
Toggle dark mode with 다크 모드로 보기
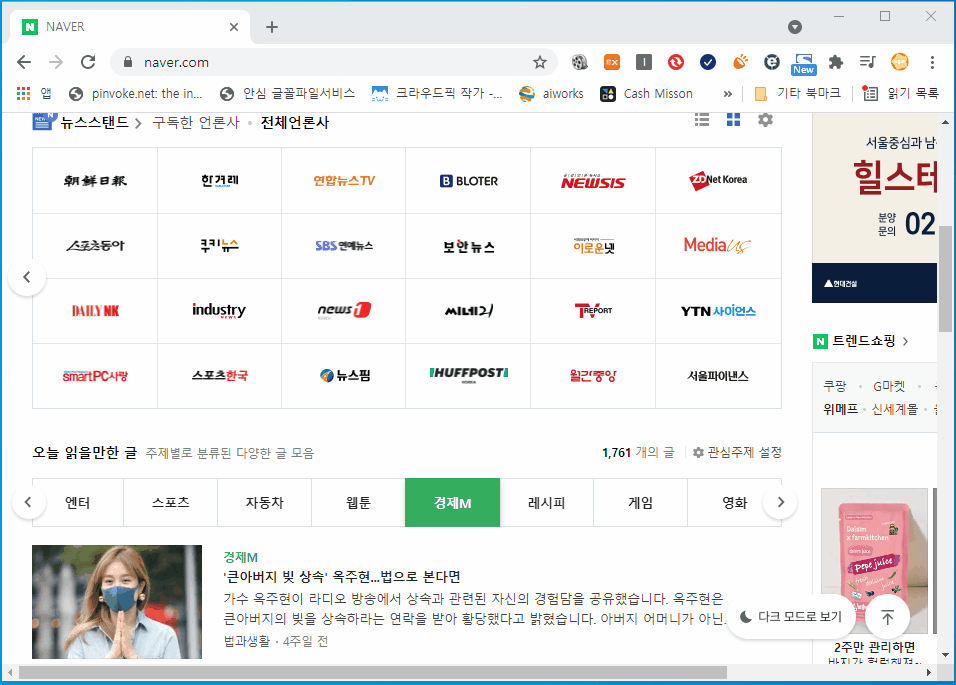point(790,617)
